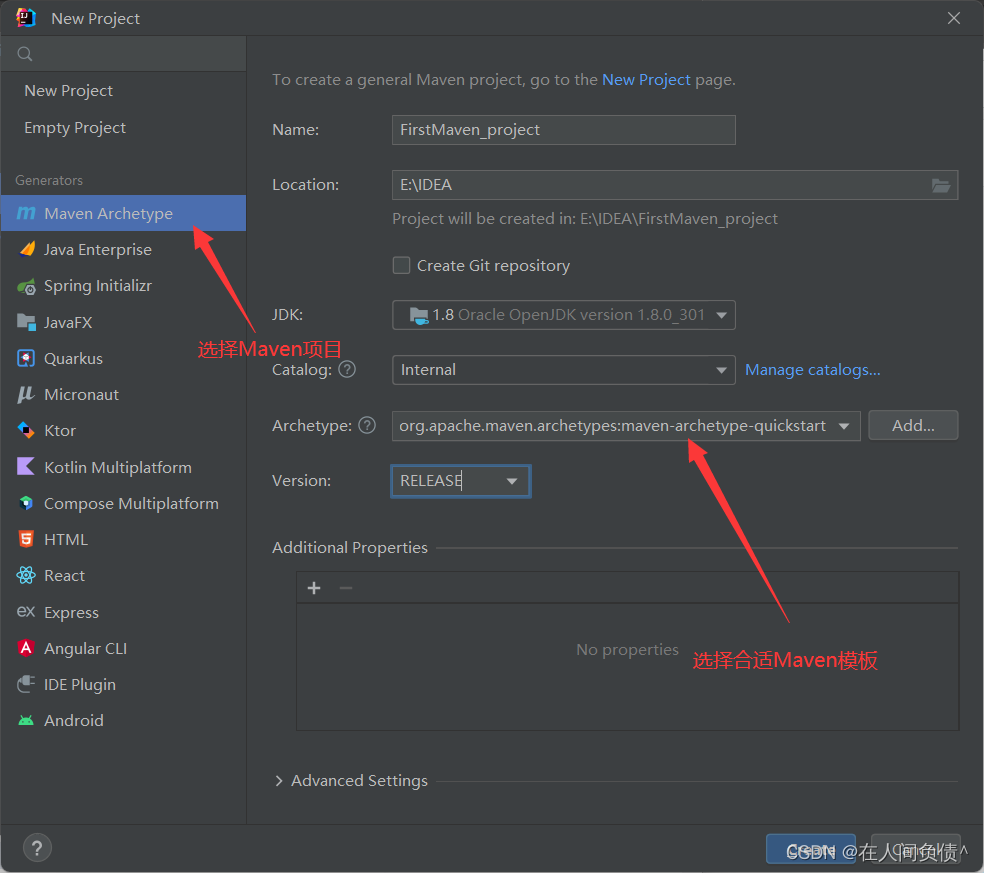Image resolution: width=984 pixels, height=873 pixels.
Task: Click the React atom icon
Action: coord(26,575)
